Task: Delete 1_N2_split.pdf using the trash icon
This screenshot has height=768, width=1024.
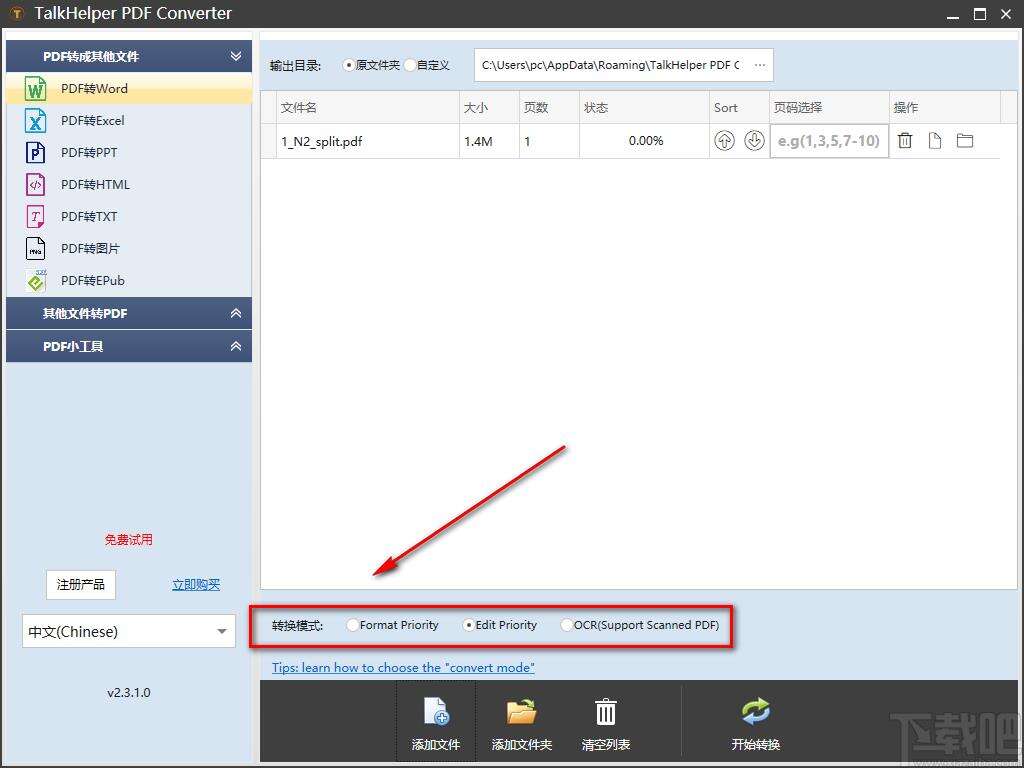Action: tap(905, 140)
